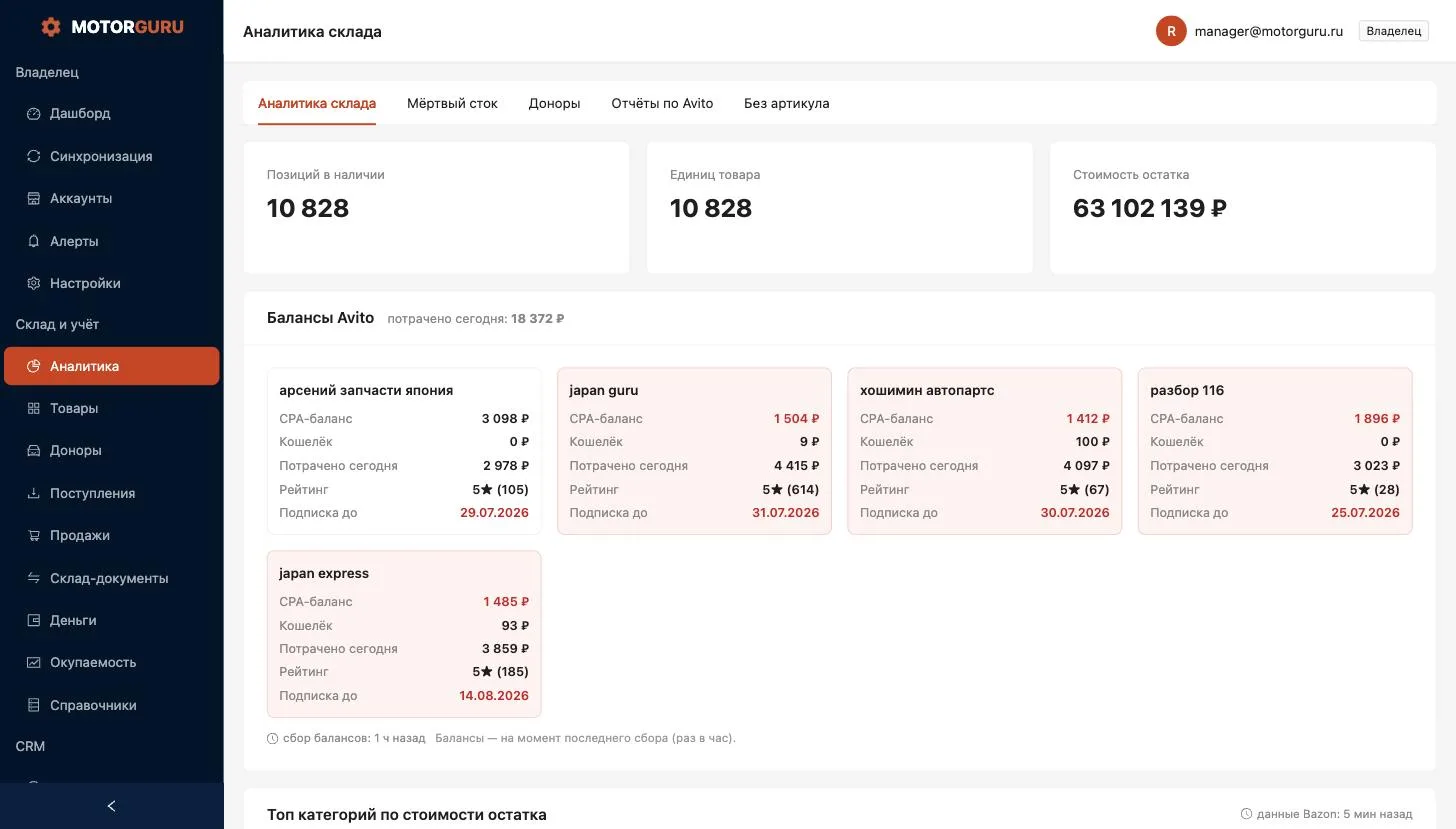1456x829 pixels.
Task: Open the japan guru balance card
Action: 694,451
